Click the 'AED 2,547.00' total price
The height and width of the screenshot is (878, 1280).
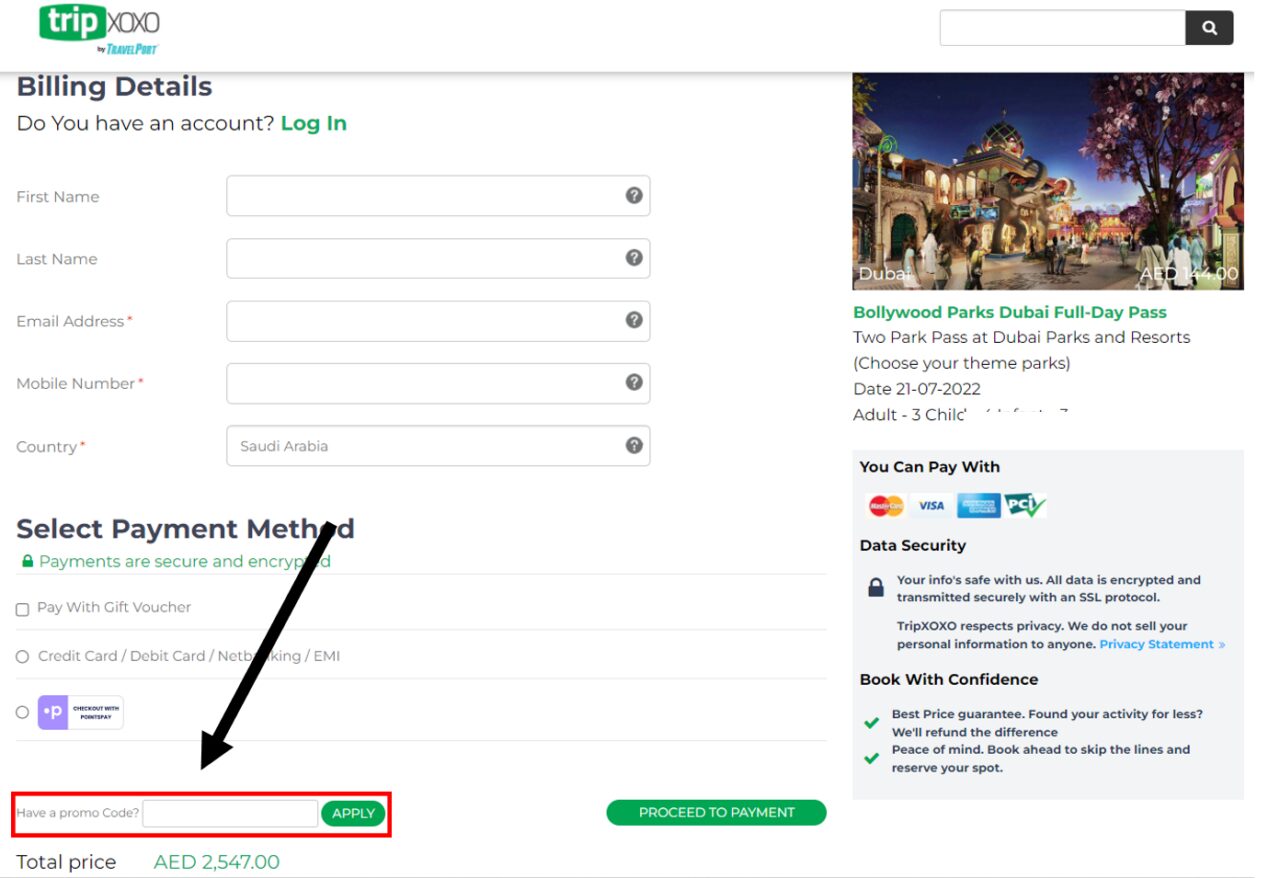click(216, 862)
